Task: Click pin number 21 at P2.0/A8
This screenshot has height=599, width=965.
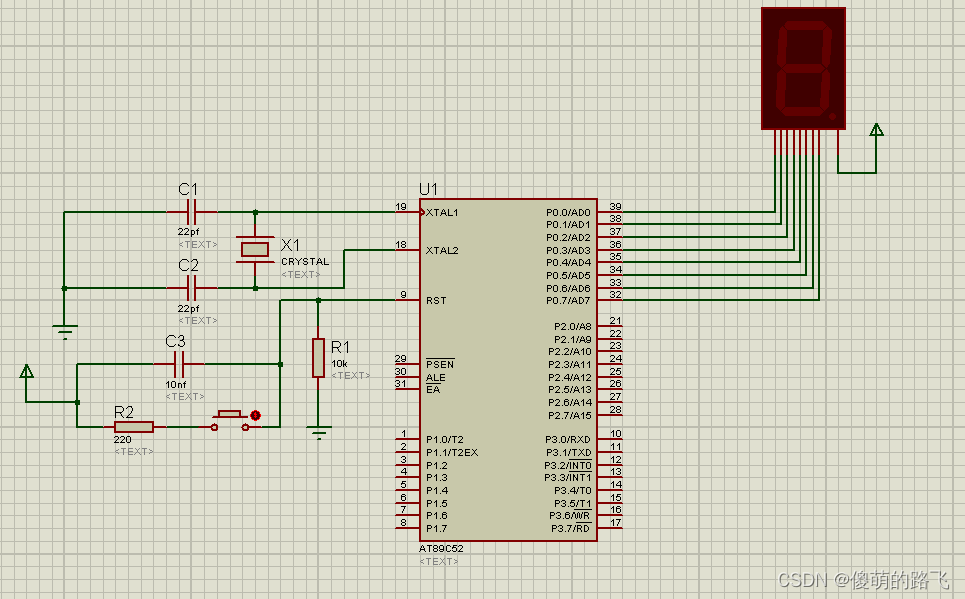Action: [615, 321]
